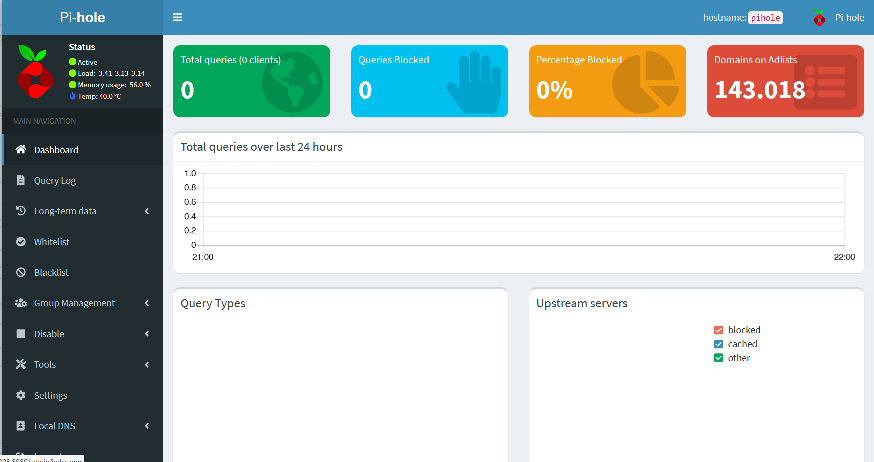This screenshot has width=874, height=462.
Task: Click the 21:00 chart axis label
Action: (x=203, y=257)
